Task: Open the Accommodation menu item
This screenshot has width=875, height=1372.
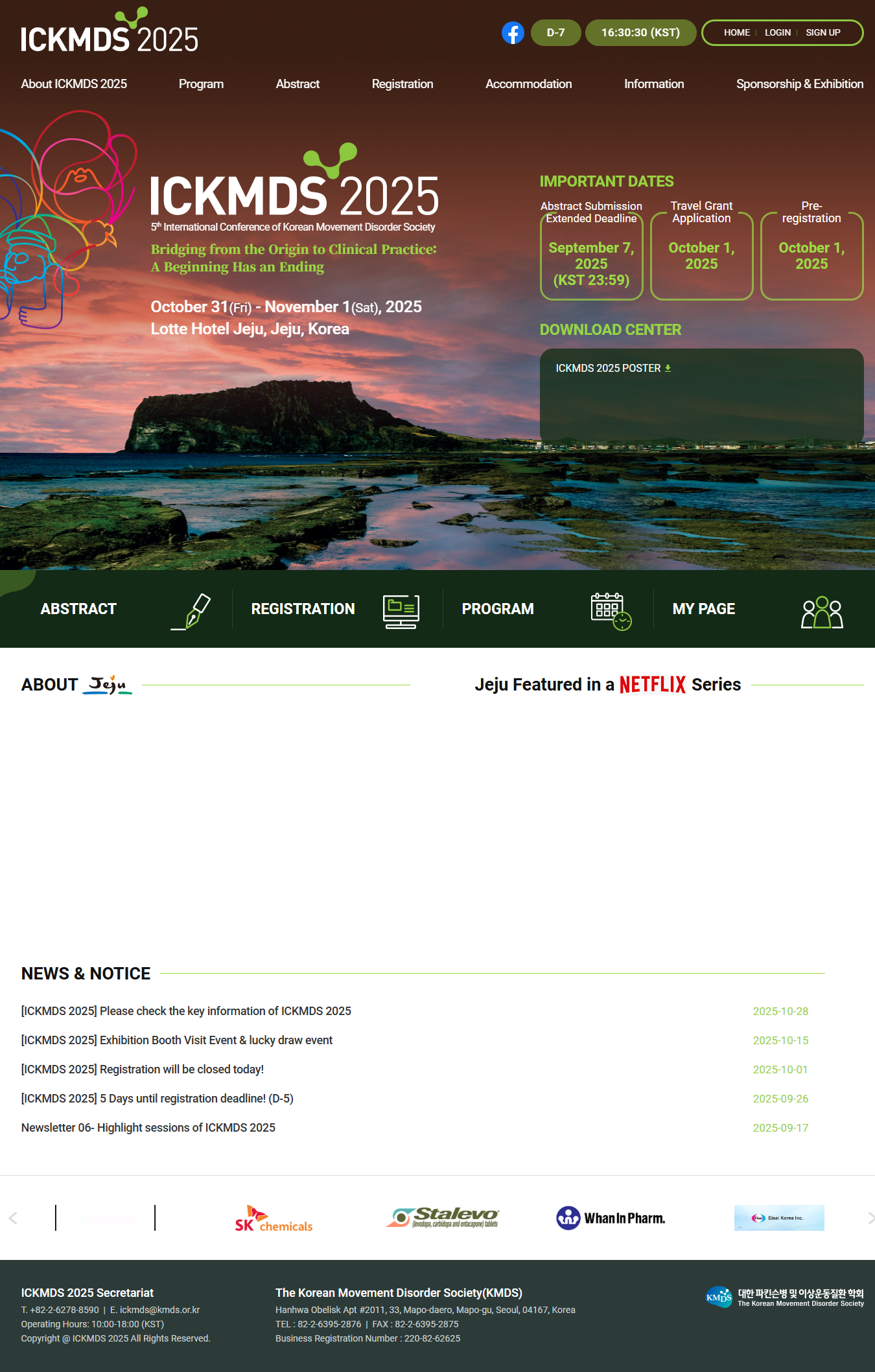Action: [528, 84]
